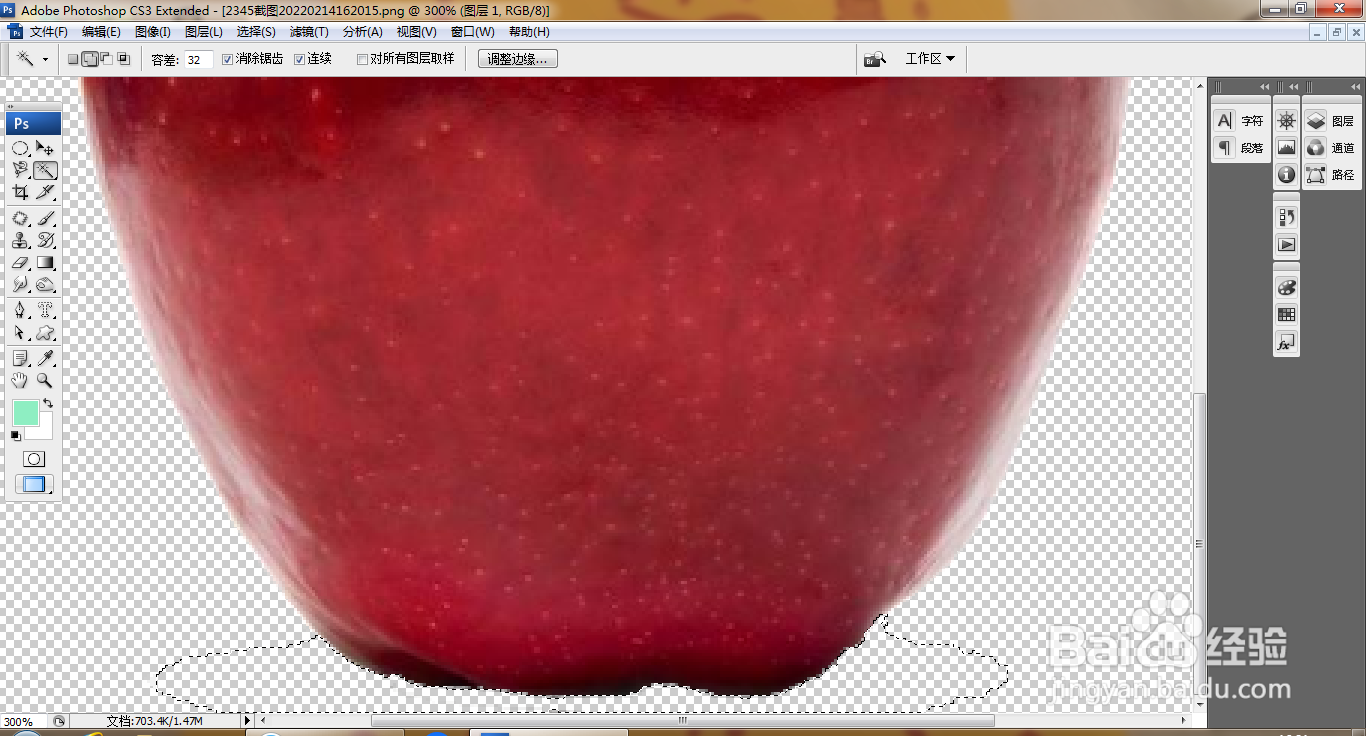Screen dimensions: 1366x736
Task: Choose New Selection mode
Action: tap(73, 59)
